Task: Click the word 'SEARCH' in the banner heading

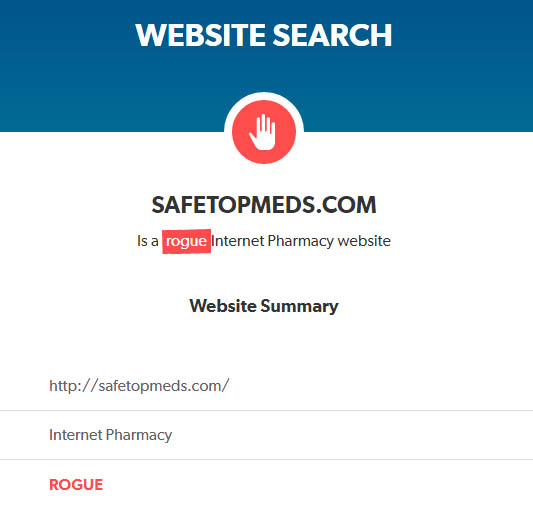Action: coord(332,35)
